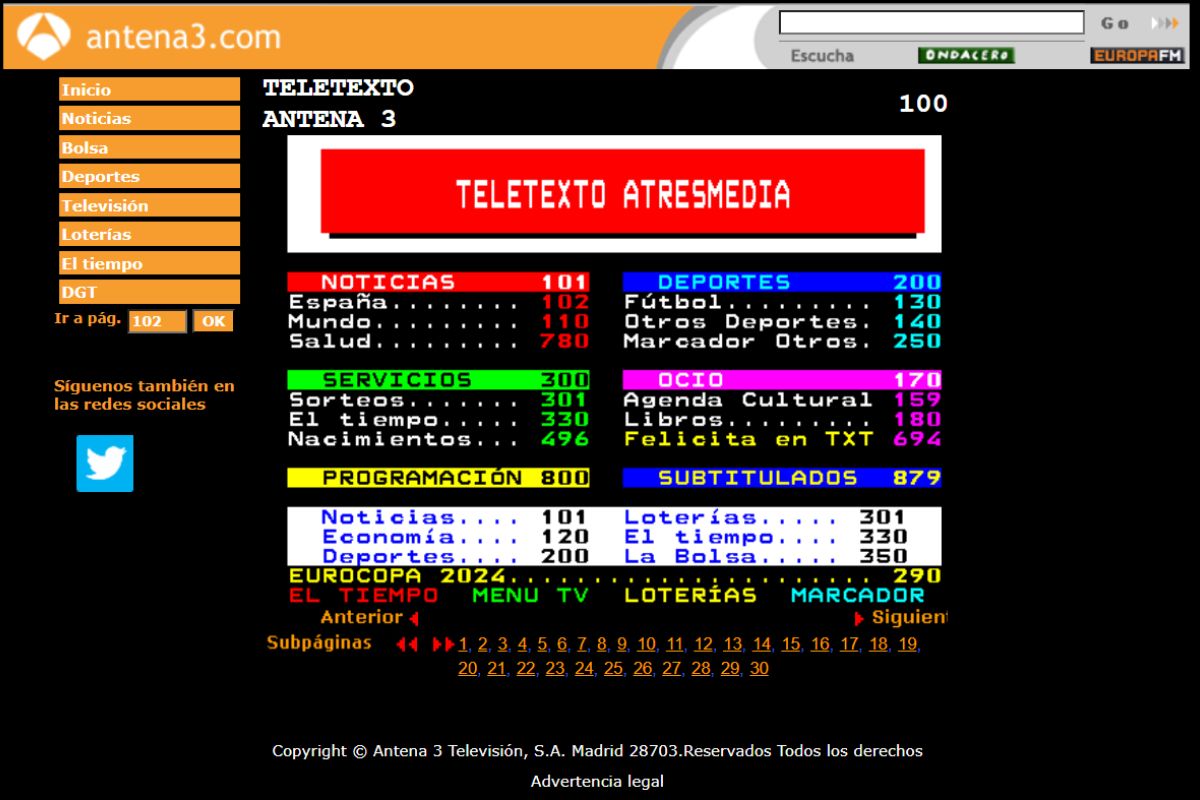1200x800 pixels.
Task: Click the Fútbol 130 teletext row
Action: pos(782,302)
